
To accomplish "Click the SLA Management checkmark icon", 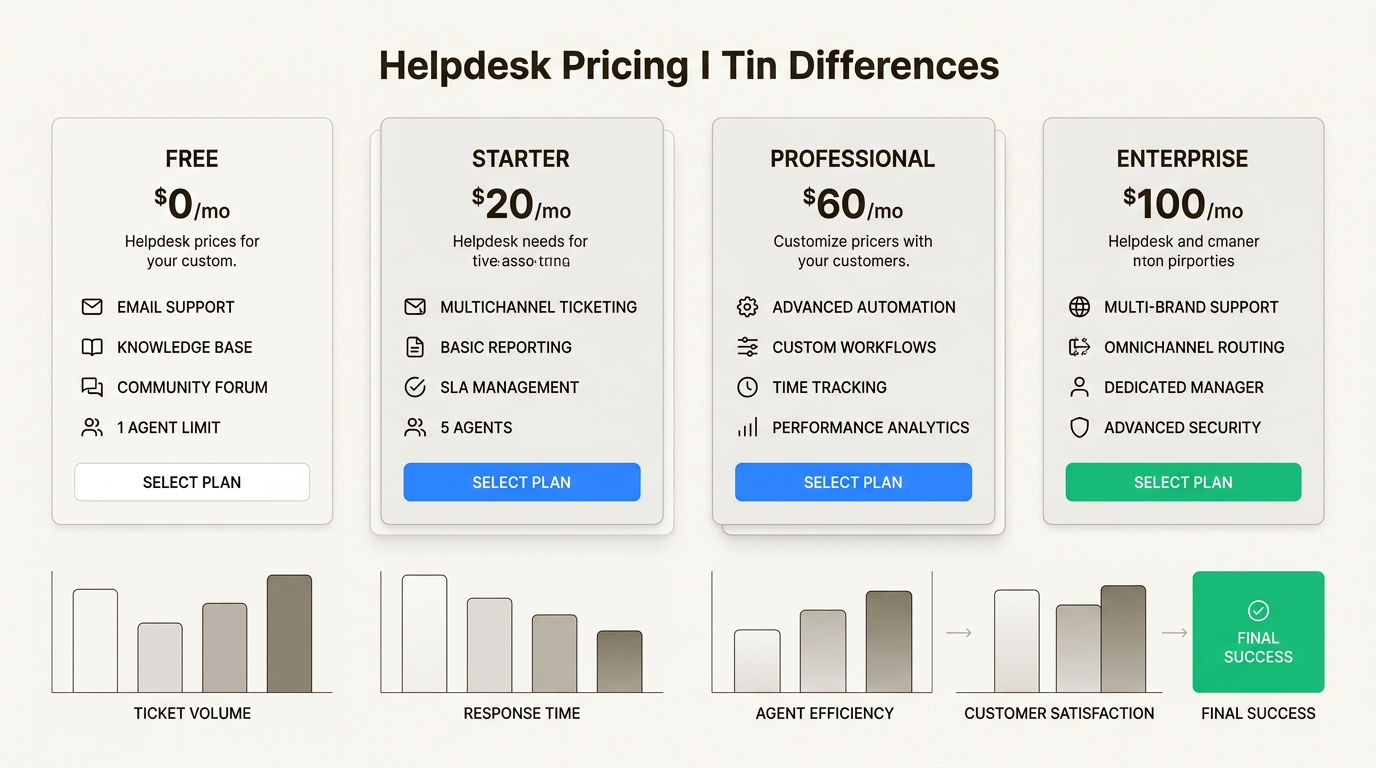I will pyautogui.click(x=415, y=387).
